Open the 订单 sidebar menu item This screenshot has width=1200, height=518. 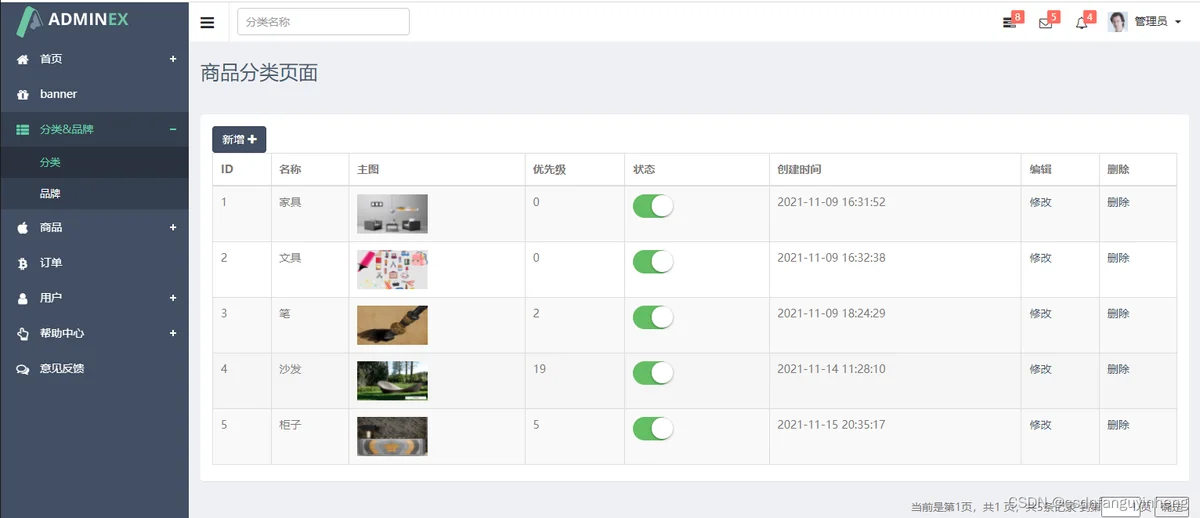point(94,263)
